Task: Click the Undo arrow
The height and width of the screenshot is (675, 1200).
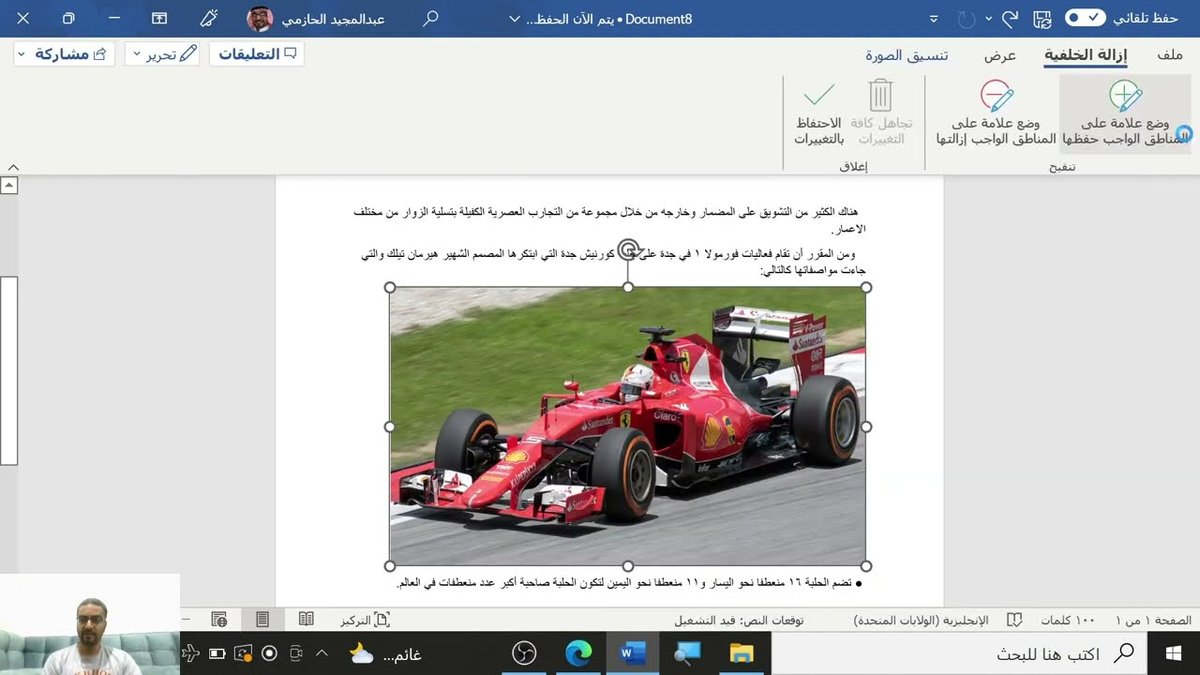Action: [1010, 18]
